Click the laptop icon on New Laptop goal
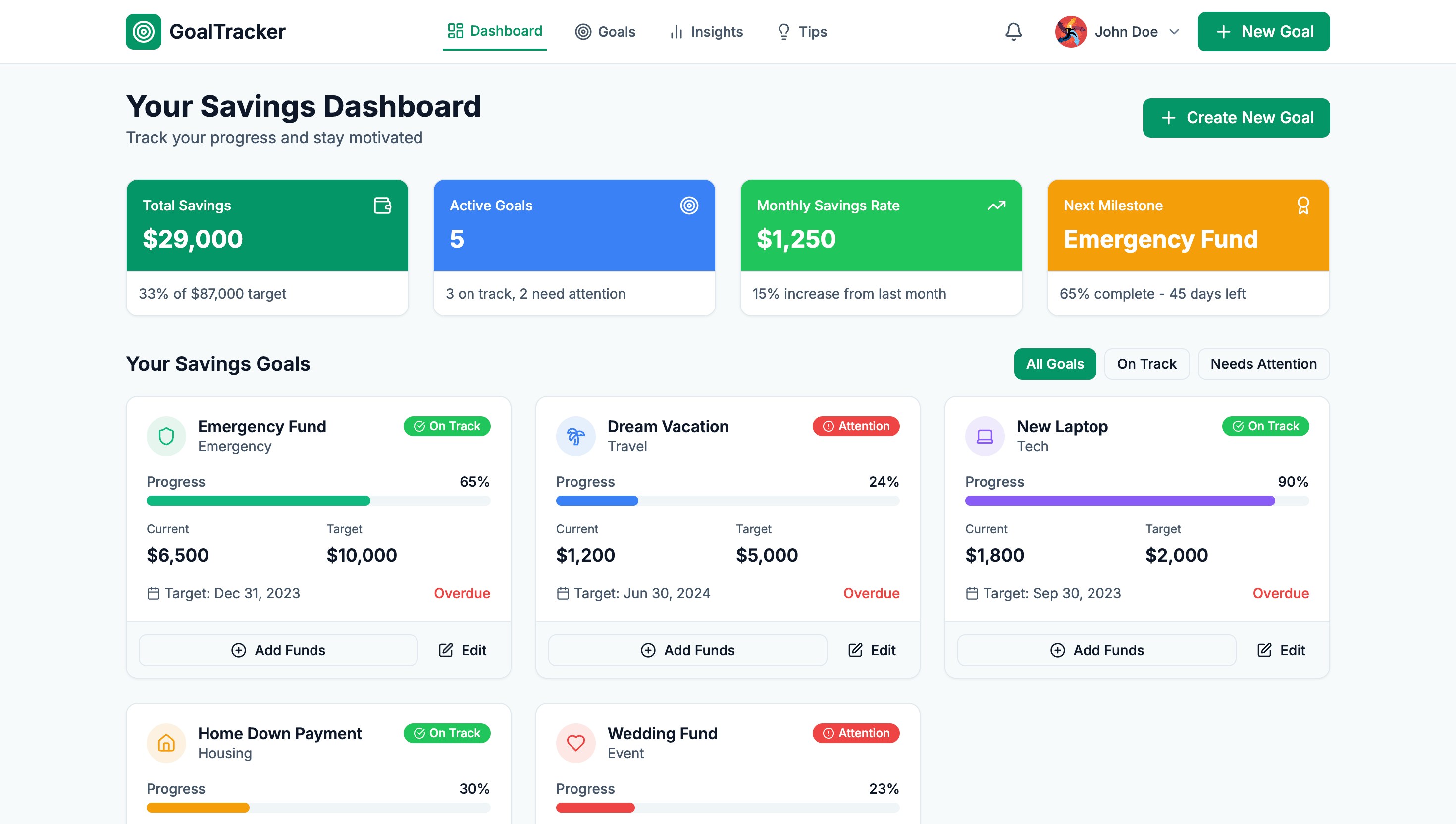The image size is (1456, 824). 985,436
